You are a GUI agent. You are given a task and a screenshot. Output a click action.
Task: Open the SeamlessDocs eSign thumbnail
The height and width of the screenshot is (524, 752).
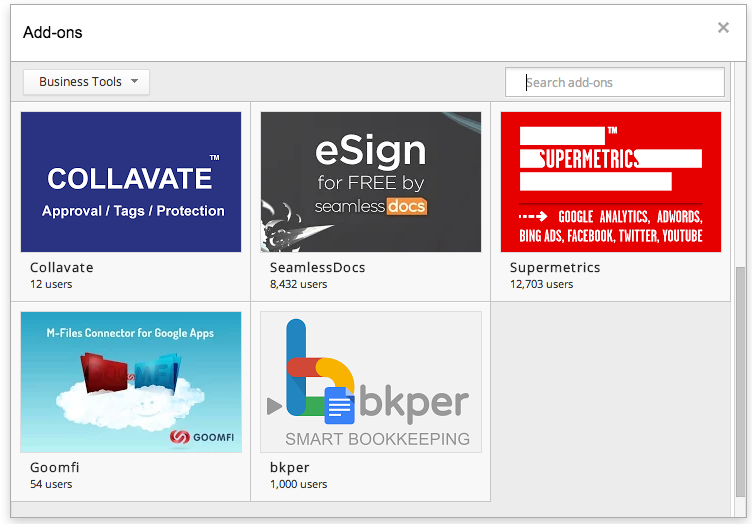pyautogui.click(x=371, y=182)
